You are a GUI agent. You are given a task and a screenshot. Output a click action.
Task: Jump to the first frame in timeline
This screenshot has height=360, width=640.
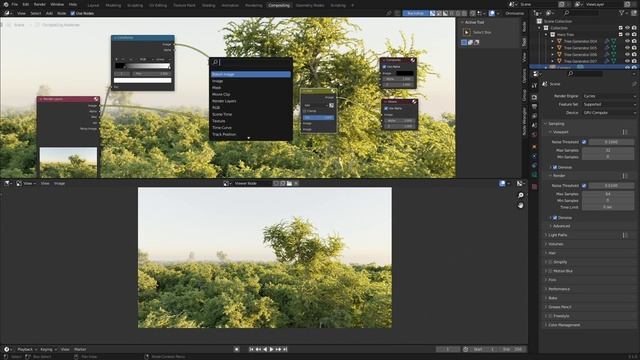click(x=251, y=349)
